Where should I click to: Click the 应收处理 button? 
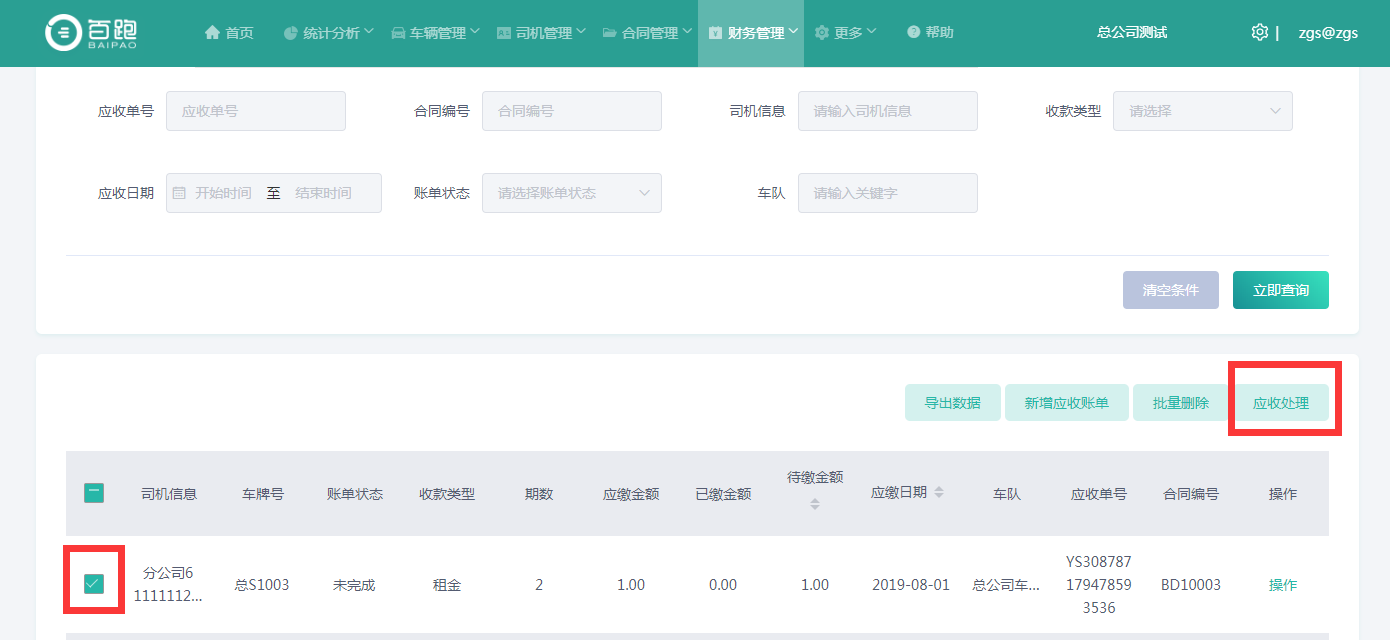tap(1280, 403)
